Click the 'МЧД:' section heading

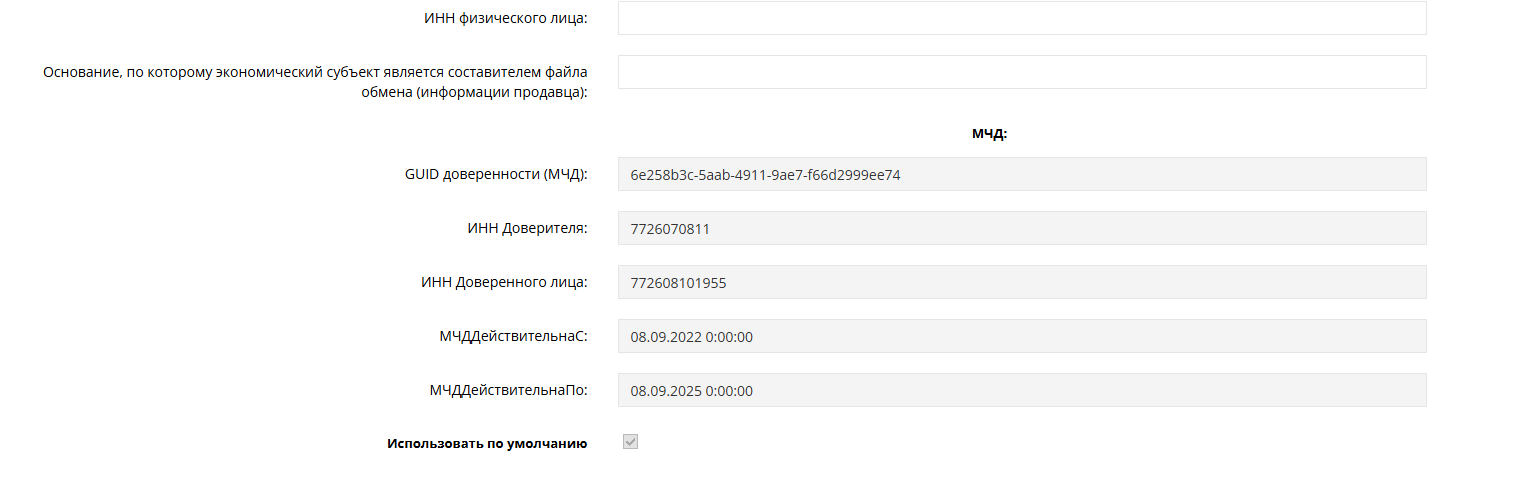click(989, 134)
